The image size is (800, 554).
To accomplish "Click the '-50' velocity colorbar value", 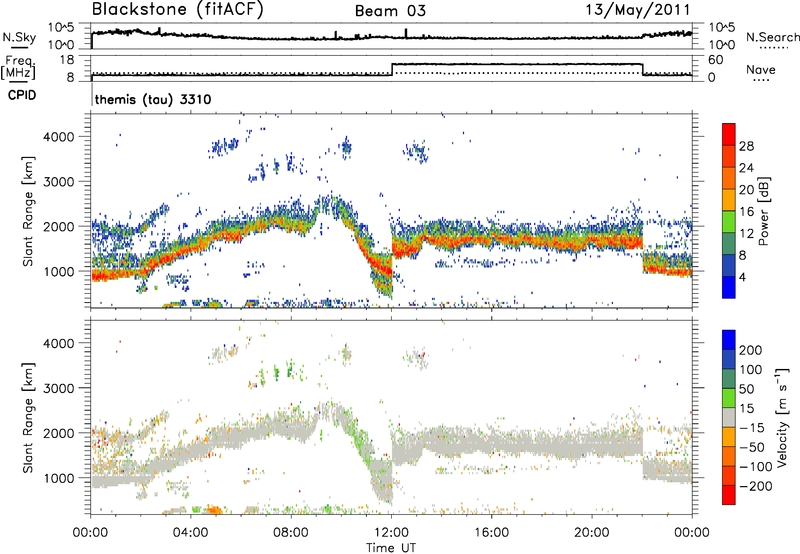I will coord(752,447).
